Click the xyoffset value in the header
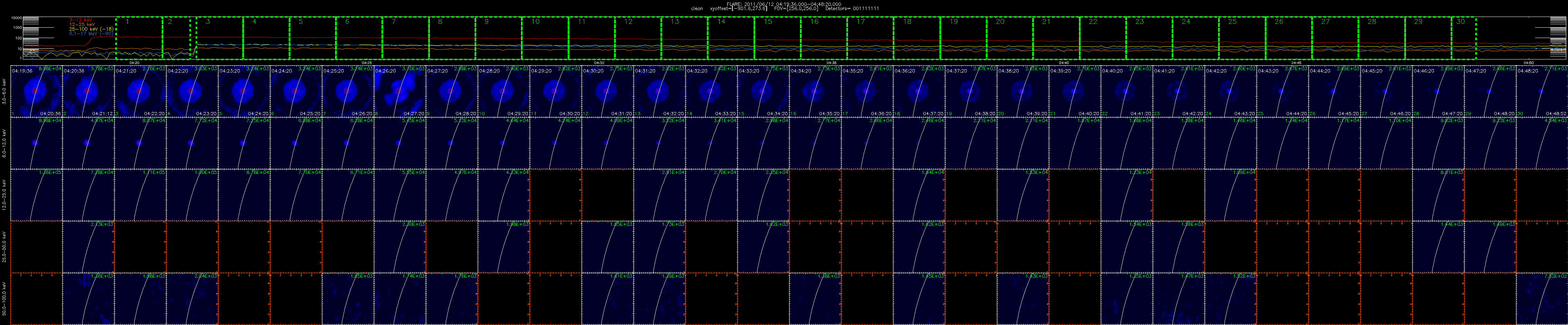Viewport: 1568px width, 325px height. (x=738, y=9)
